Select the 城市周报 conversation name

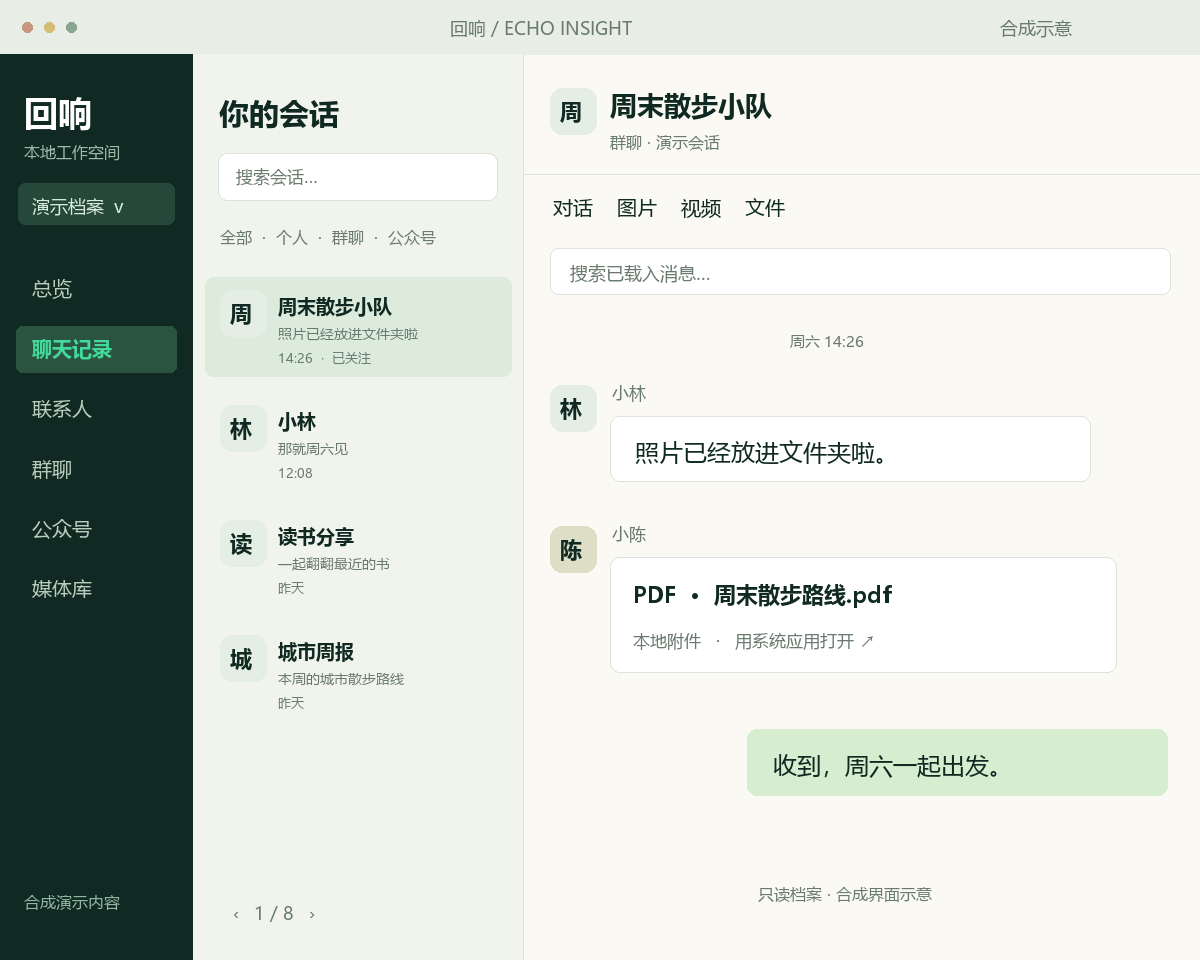pos(316,652)
